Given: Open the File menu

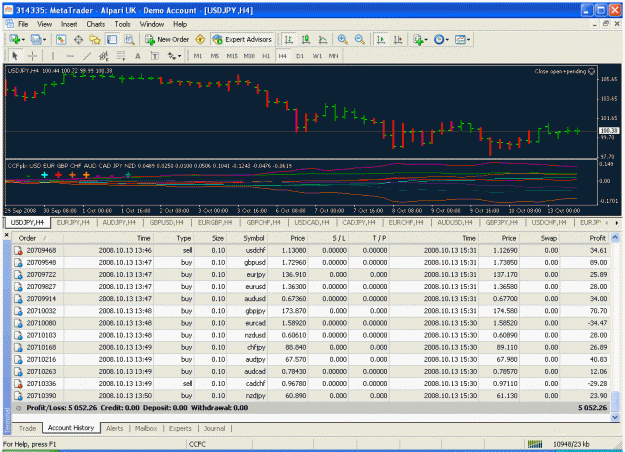Looking at the screenshot, I should [x=23, y=24].
